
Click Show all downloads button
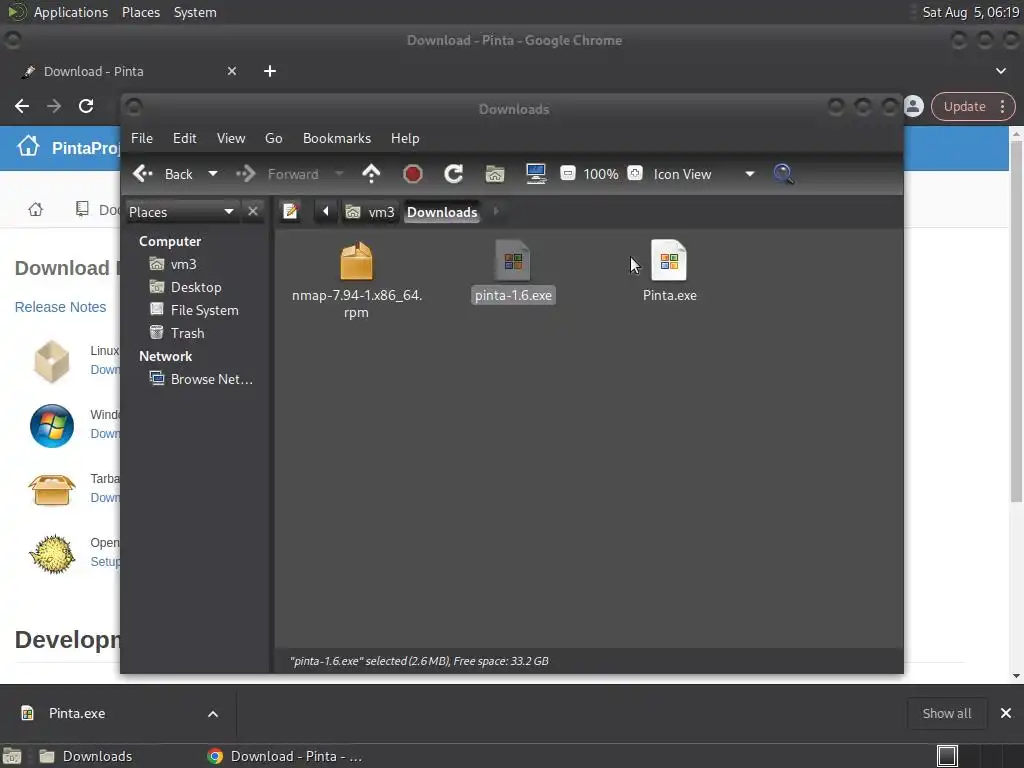[x=947, y=714]
